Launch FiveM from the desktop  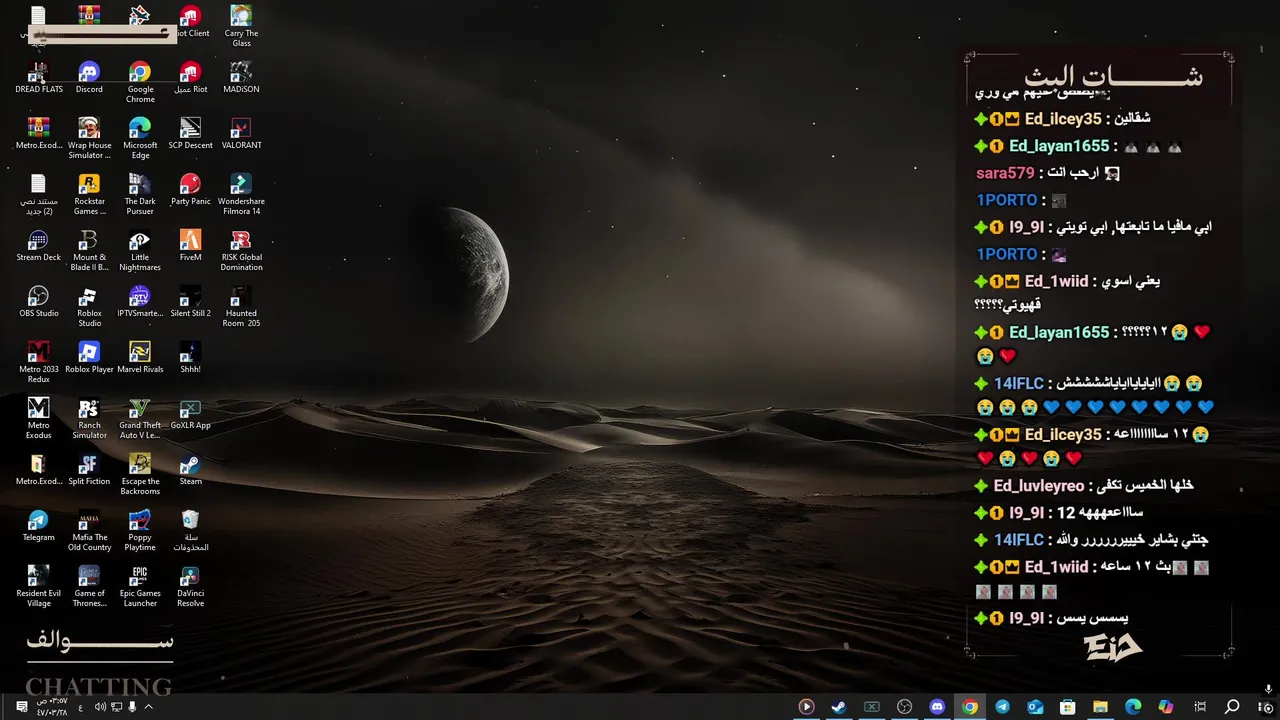tap(190, 246)
